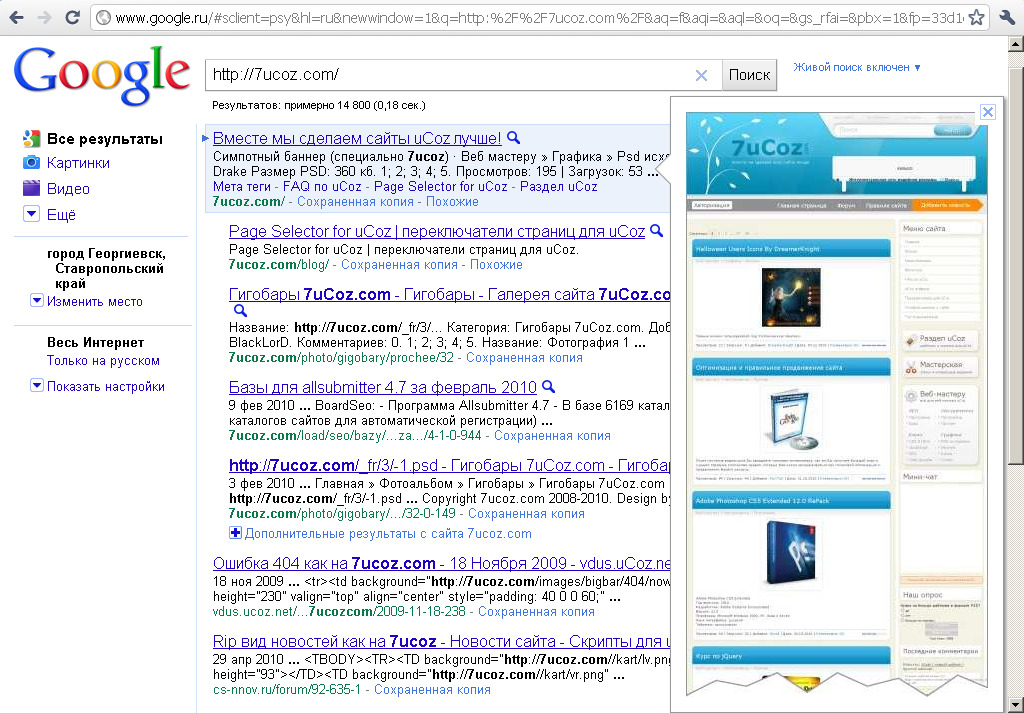Bookmark this page with the star icon

976,18
